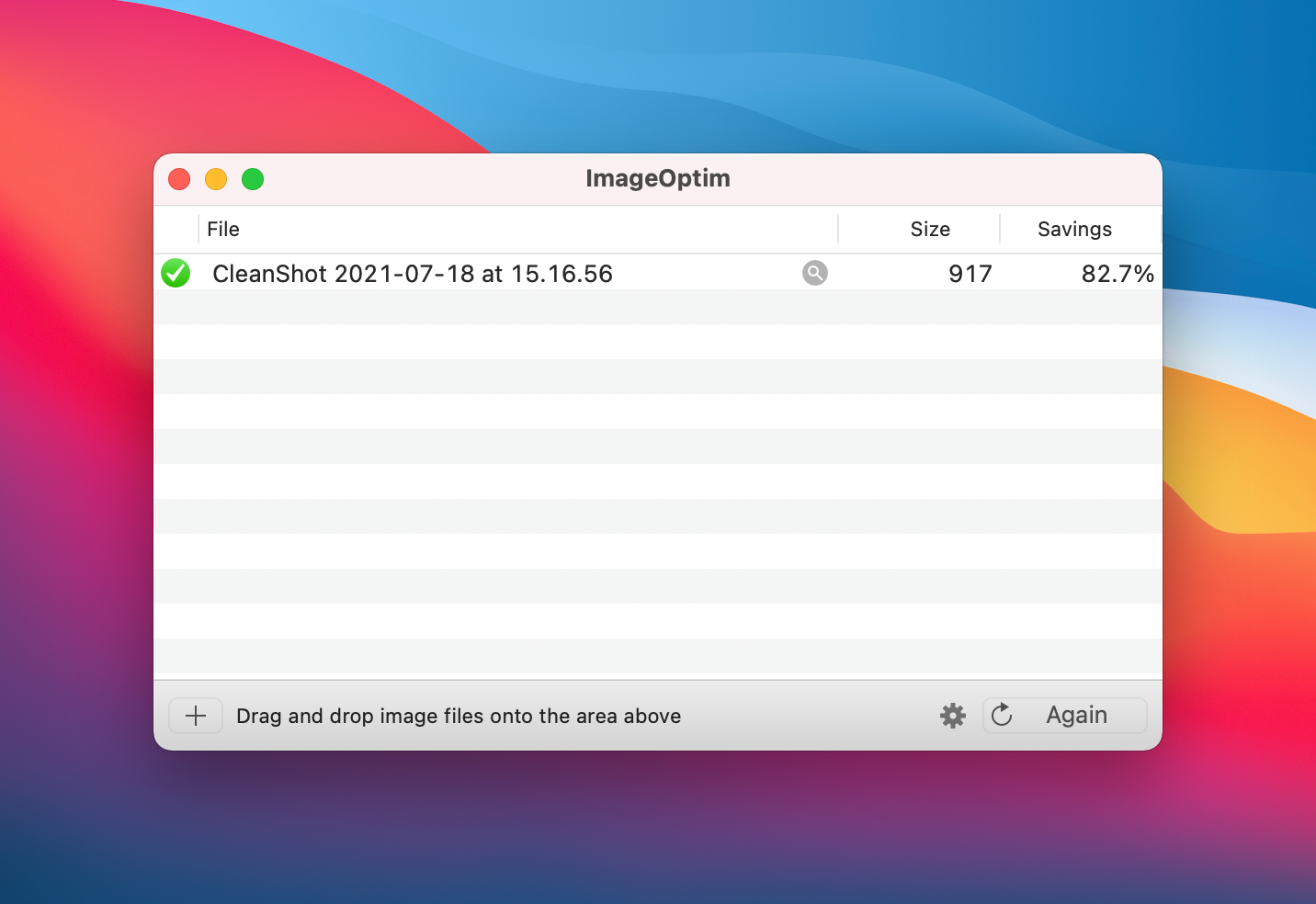Open preferences with the gear icon
The height and width of the screenshot is (904, 1316).
[x=953, y=716]
